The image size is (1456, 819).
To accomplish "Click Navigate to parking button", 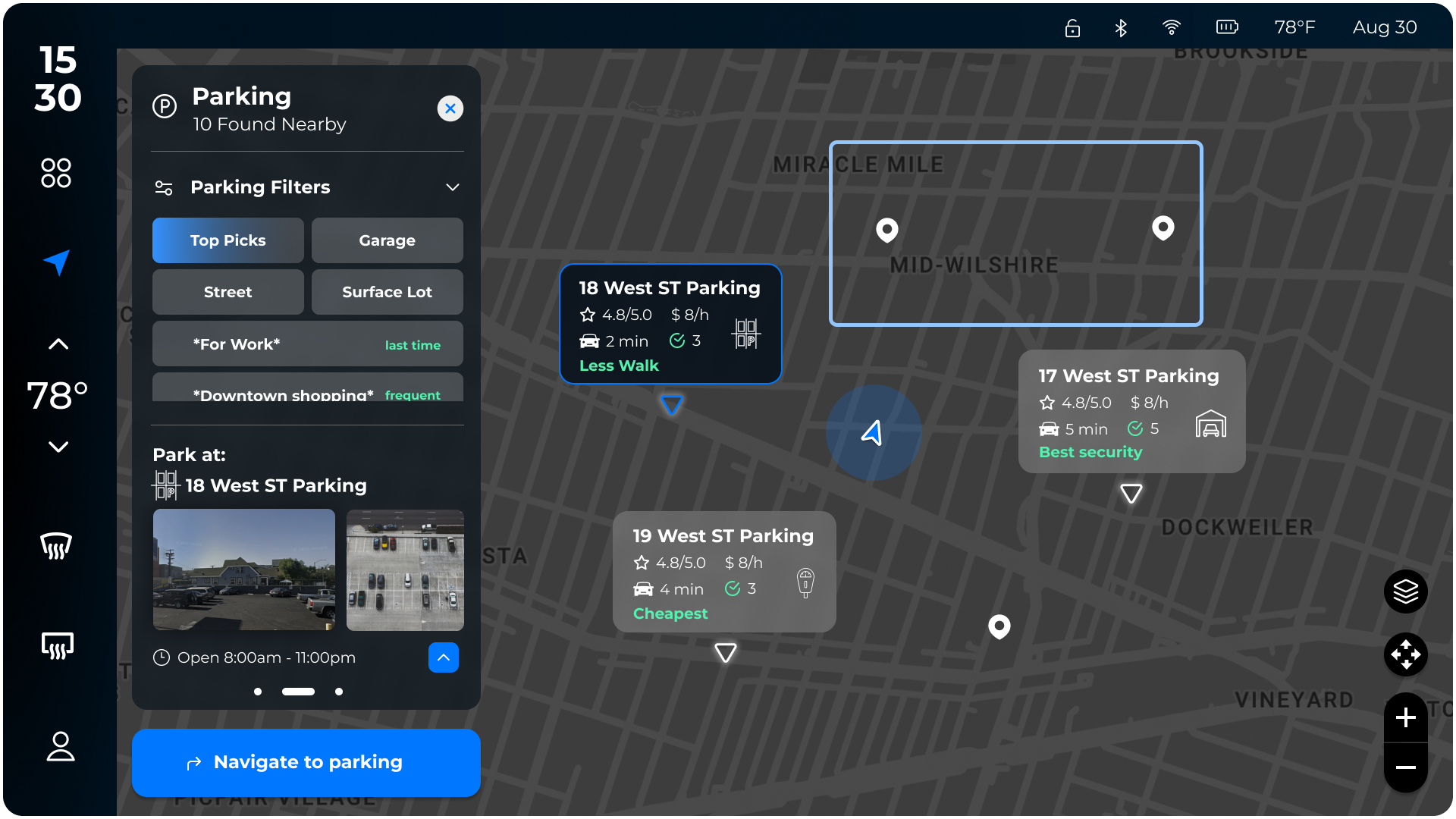I will pos(306,762).
